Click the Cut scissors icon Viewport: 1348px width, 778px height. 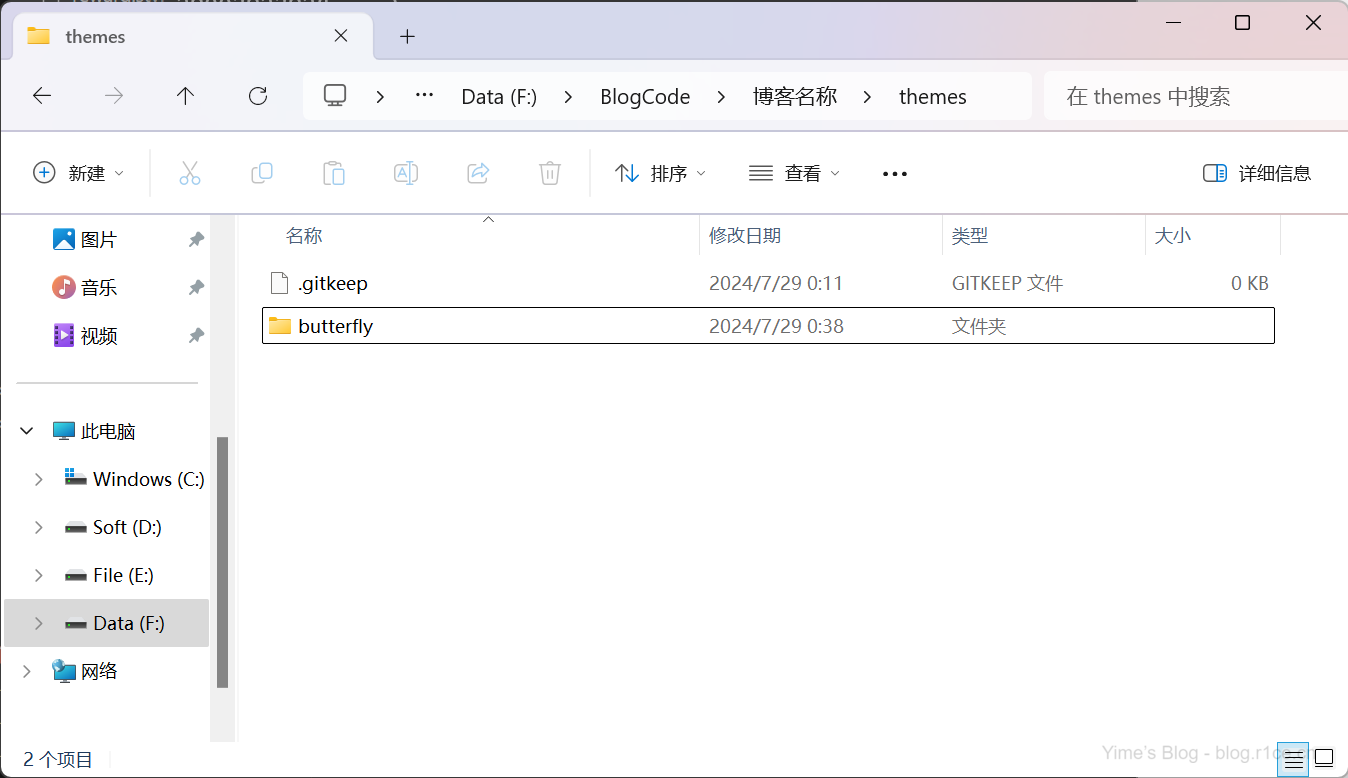190,173
